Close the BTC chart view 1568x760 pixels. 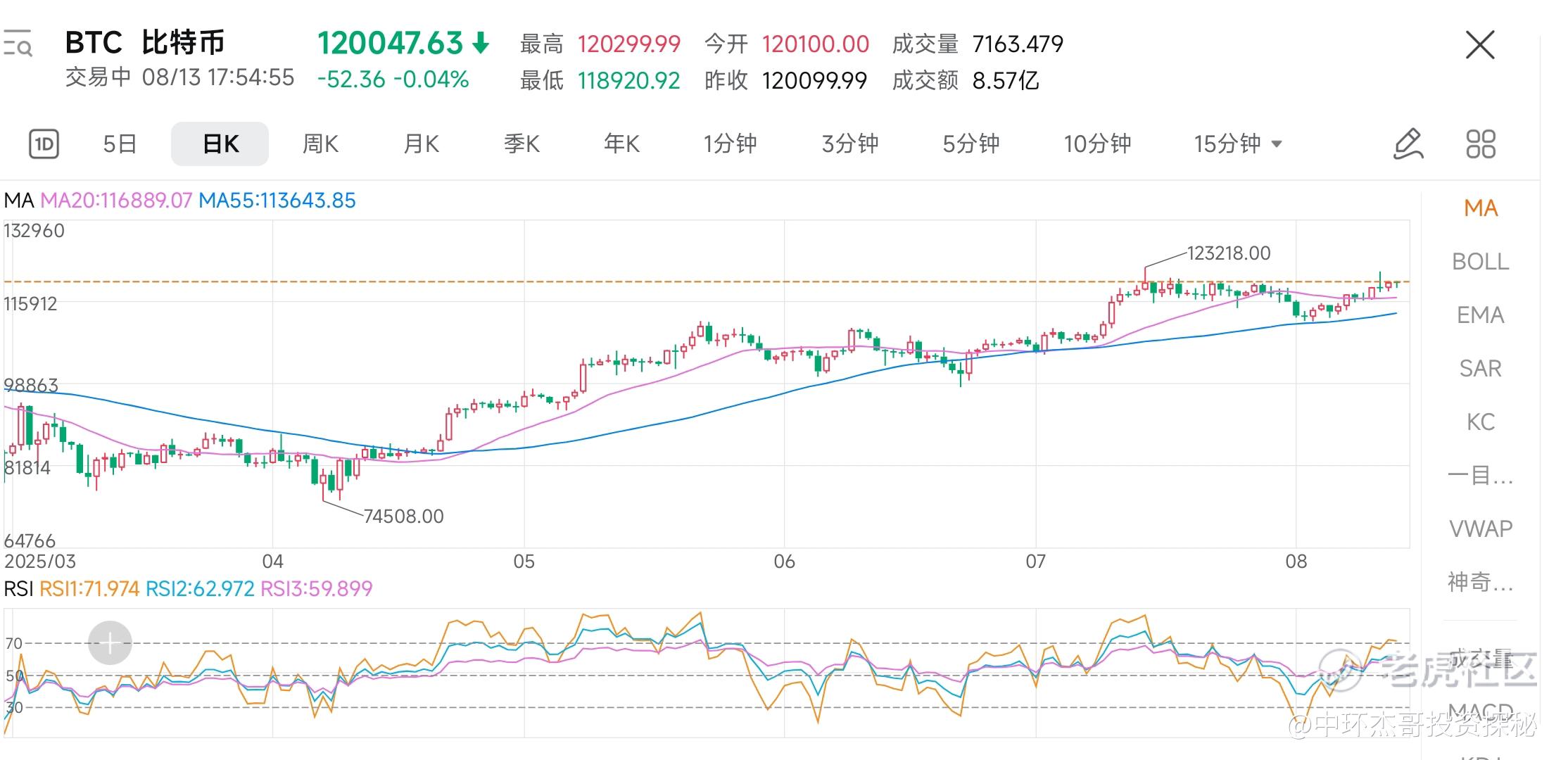(x=1479, y=45)
